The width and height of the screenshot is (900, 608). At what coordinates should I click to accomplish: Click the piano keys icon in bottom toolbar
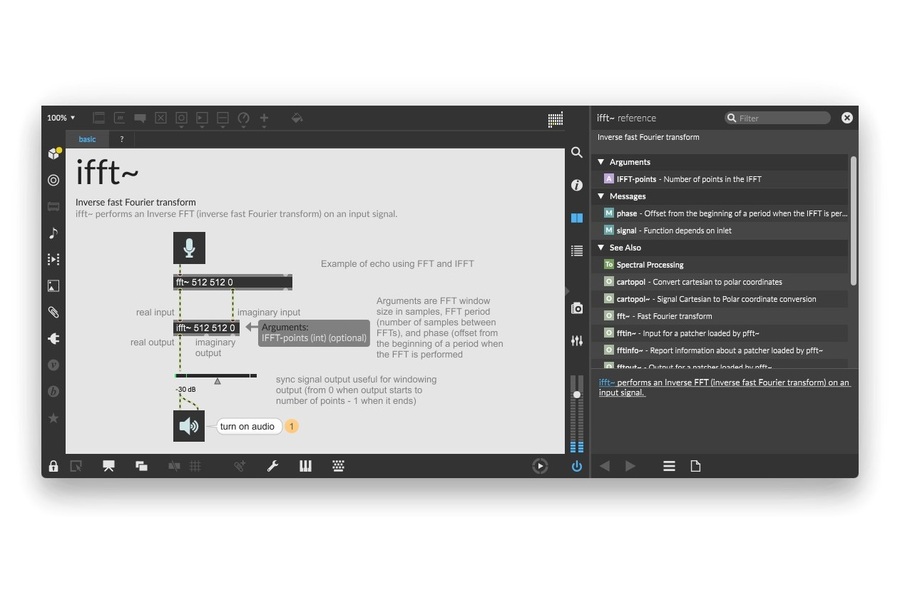click(305, 466)
